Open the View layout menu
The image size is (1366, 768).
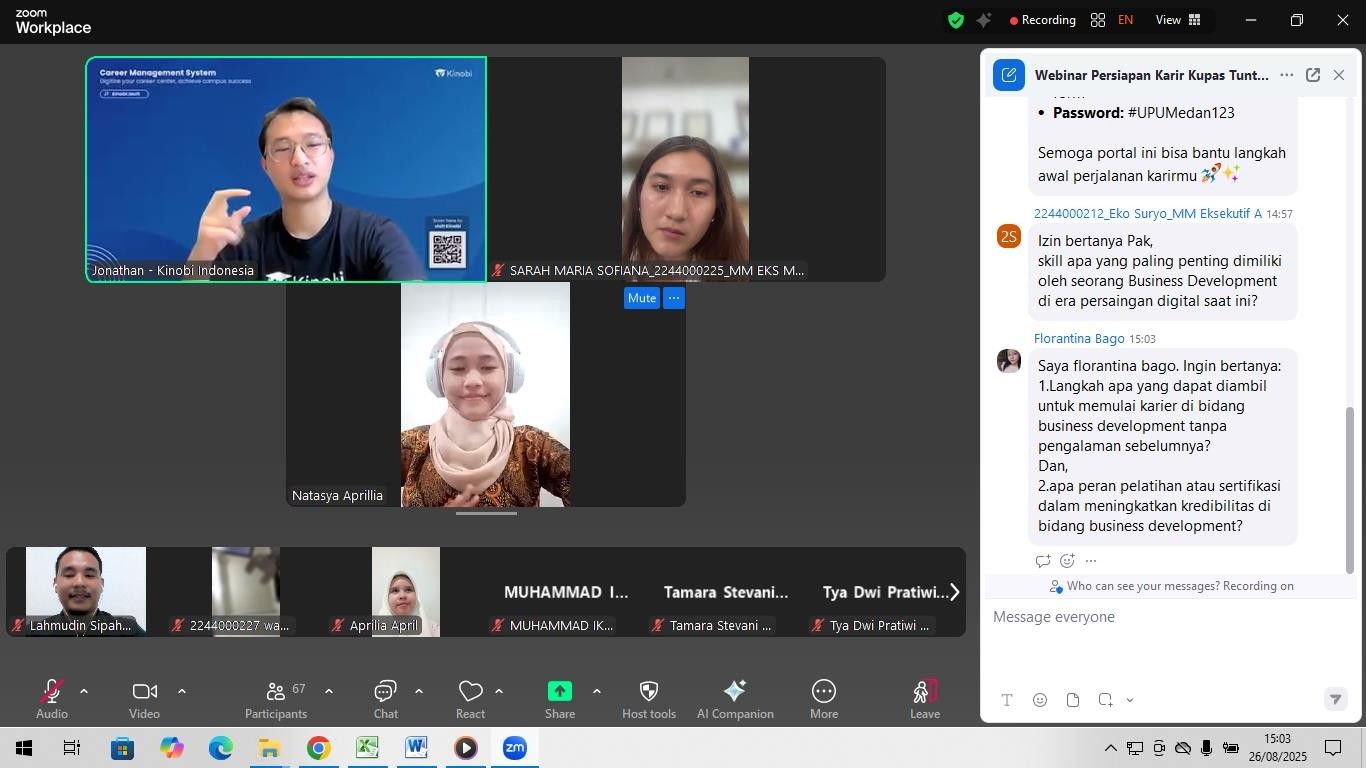click(1178, 20)
